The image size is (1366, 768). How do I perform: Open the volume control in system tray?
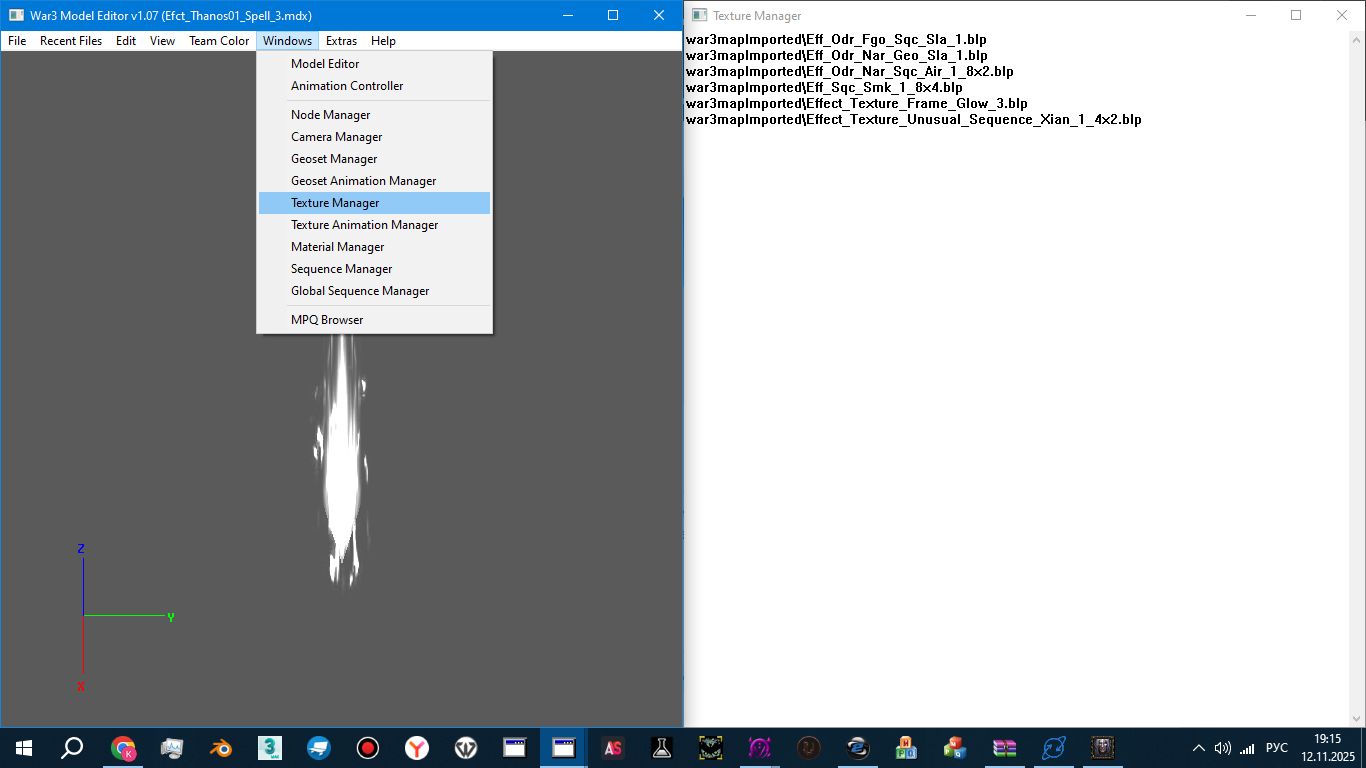pyautogui.click(x=1222, y=748)
